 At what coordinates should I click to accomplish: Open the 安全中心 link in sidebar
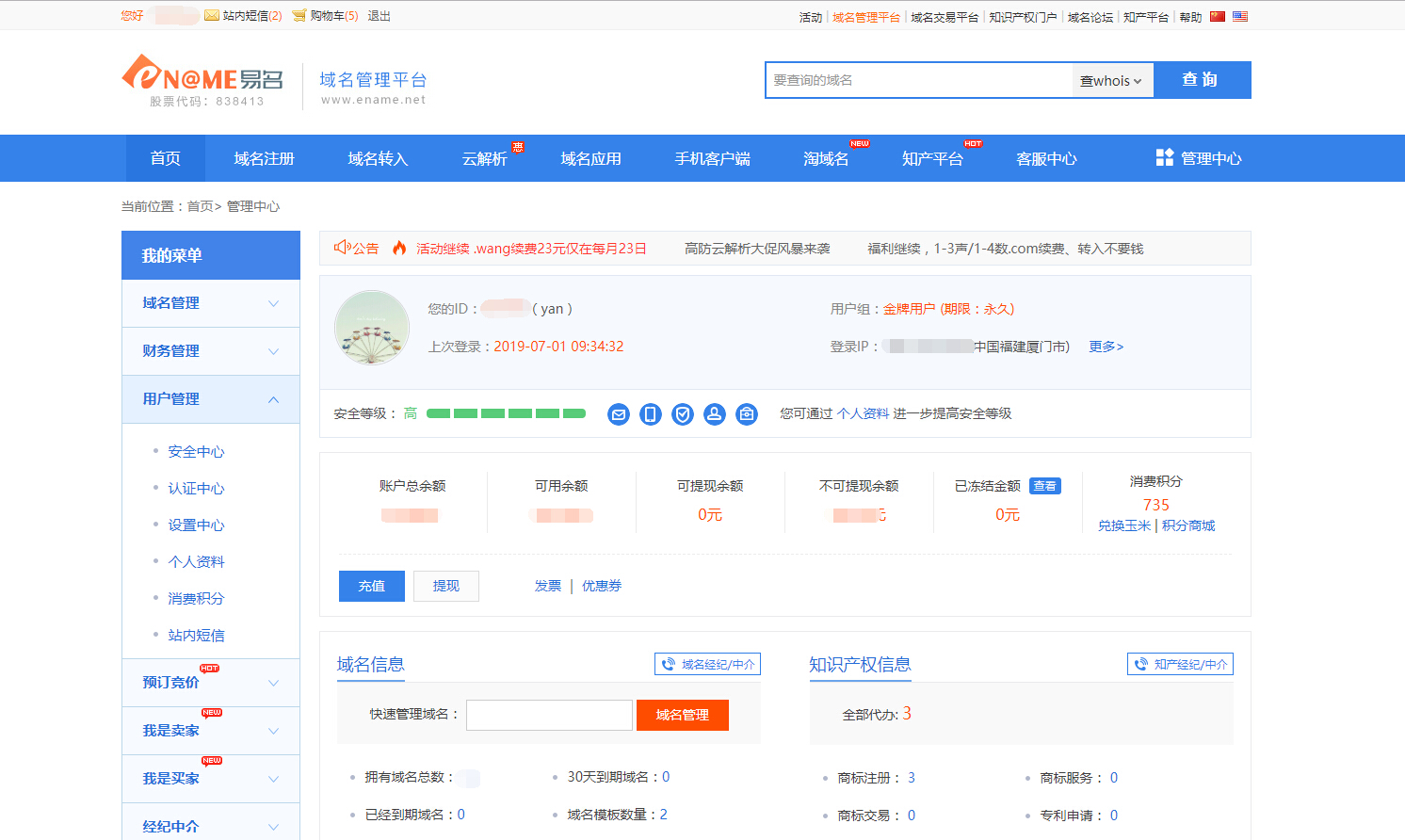(196, 452)
